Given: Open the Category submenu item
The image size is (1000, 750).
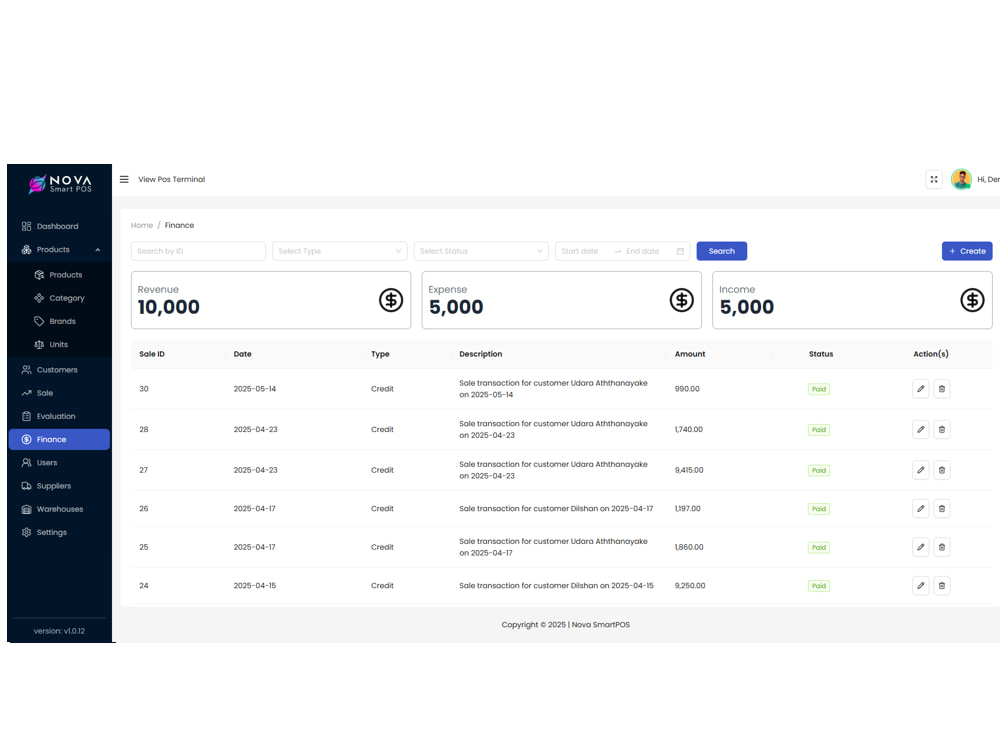Looking at the screenshot, I should 59,298.
